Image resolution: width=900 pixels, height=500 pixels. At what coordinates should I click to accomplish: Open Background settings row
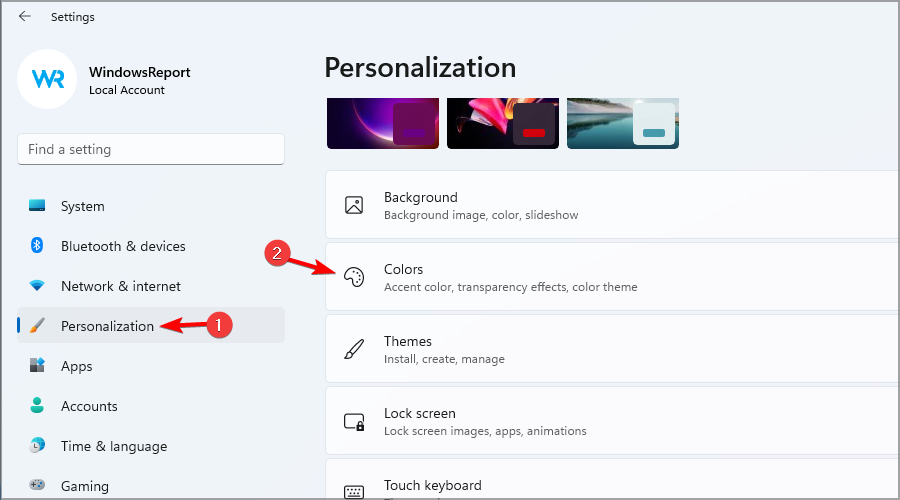click(612, 205)
